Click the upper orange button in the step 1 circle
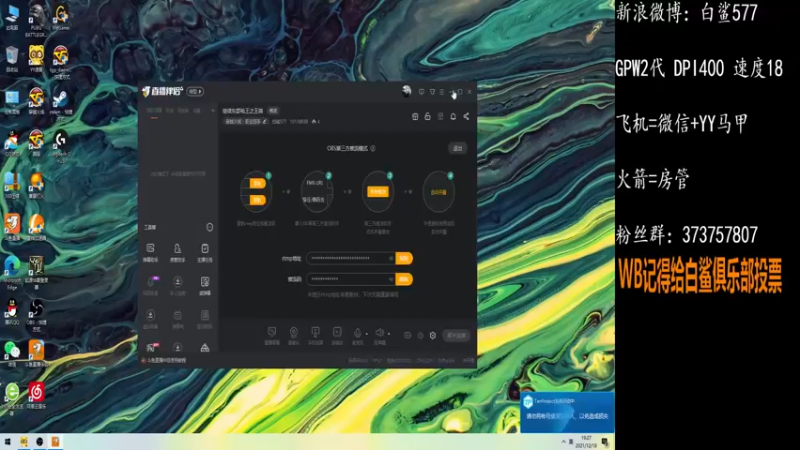800x450 pixels. click(x=257, y=183)
